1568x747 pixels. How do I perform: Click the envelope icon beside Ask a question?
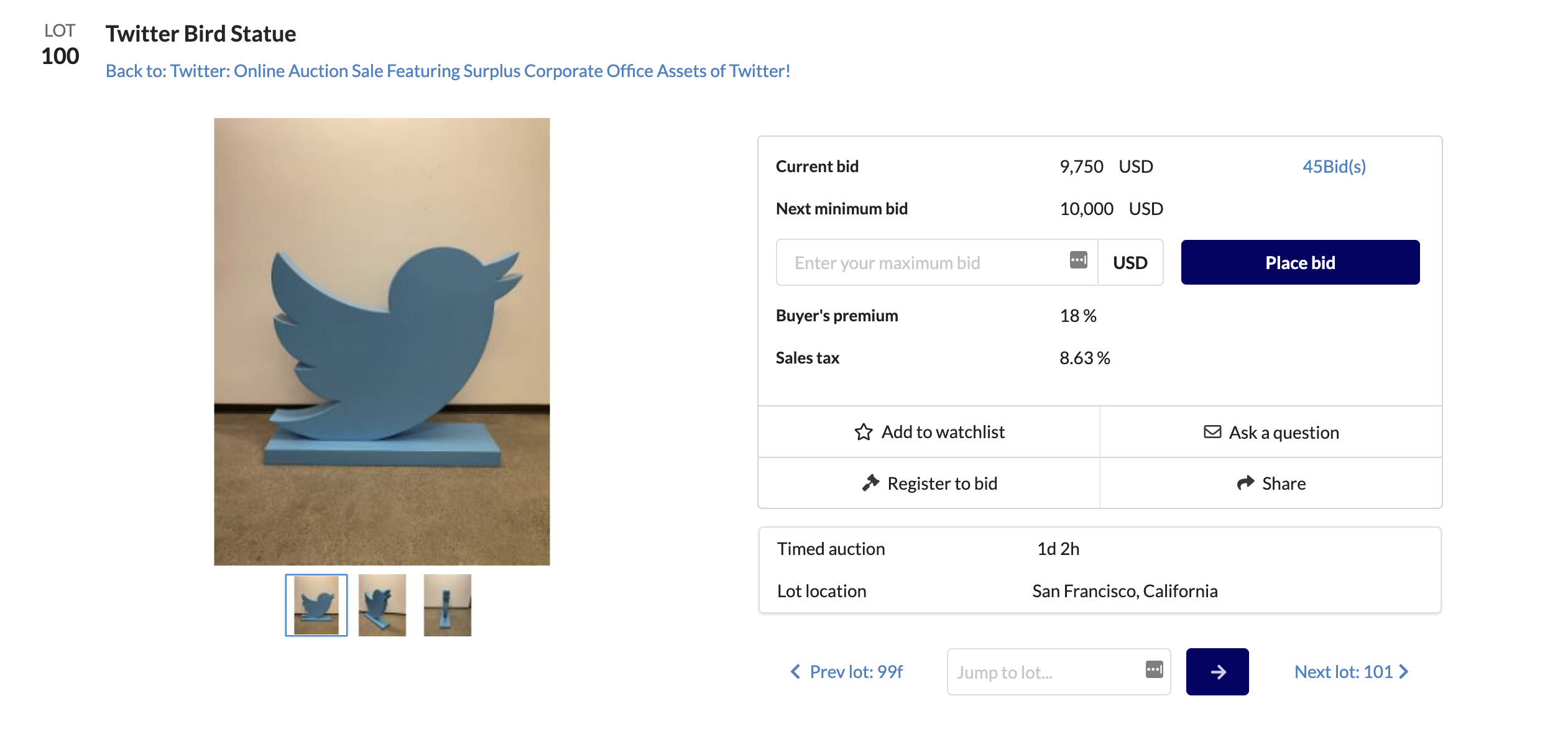1212,432
